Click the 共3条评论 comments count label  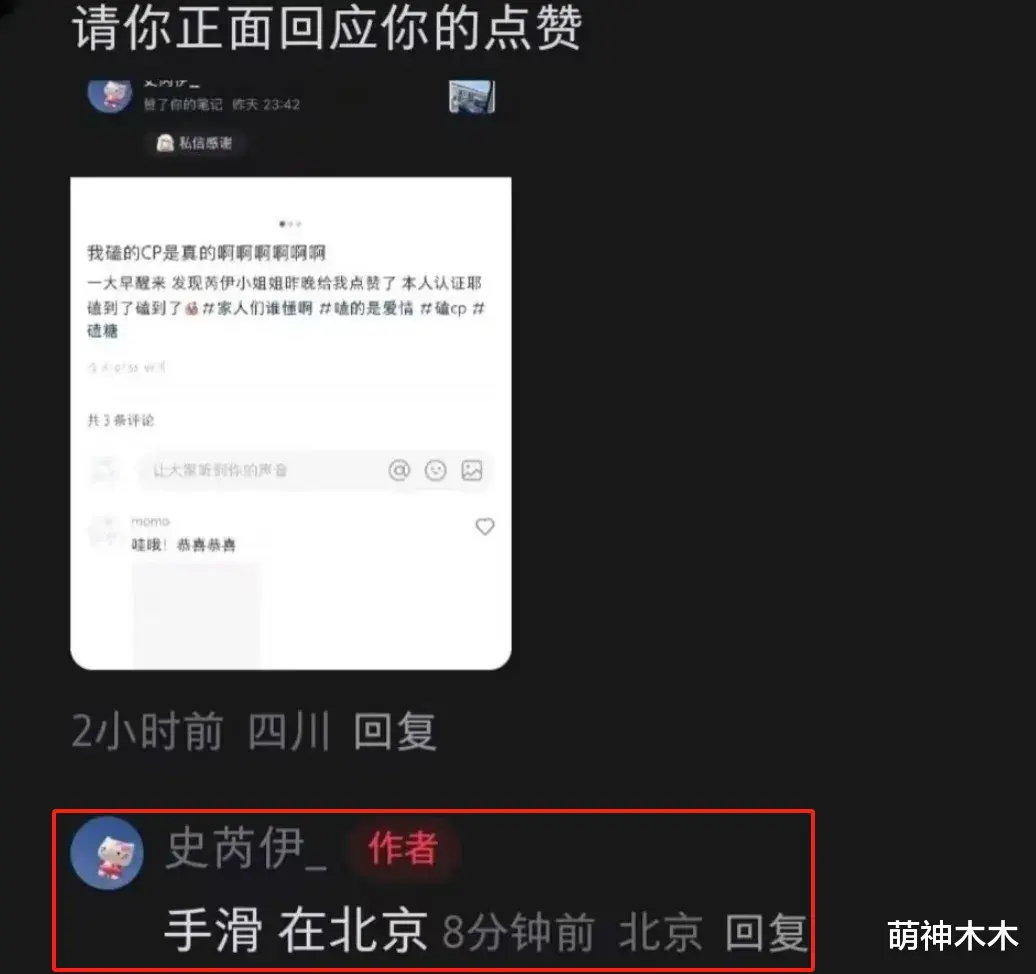120,420
